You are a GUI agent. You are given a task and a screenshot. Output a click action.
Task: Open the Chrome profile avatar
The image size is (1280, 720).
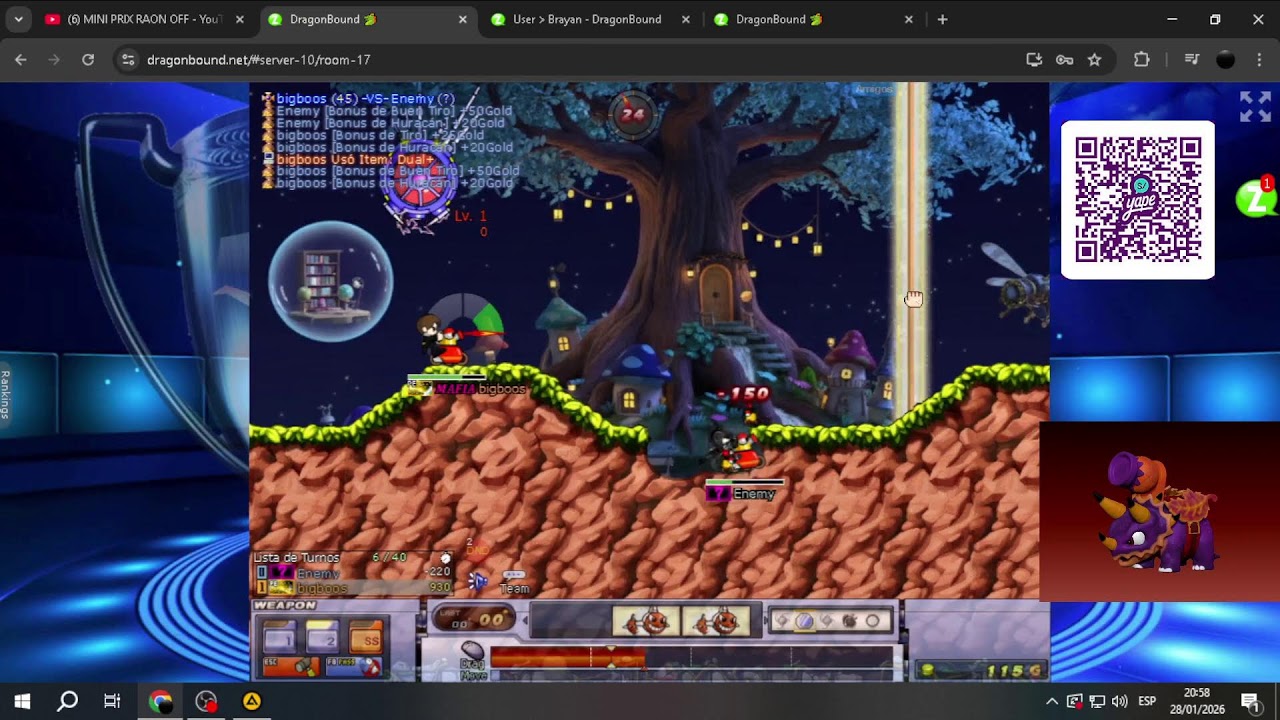[1225, 60]
